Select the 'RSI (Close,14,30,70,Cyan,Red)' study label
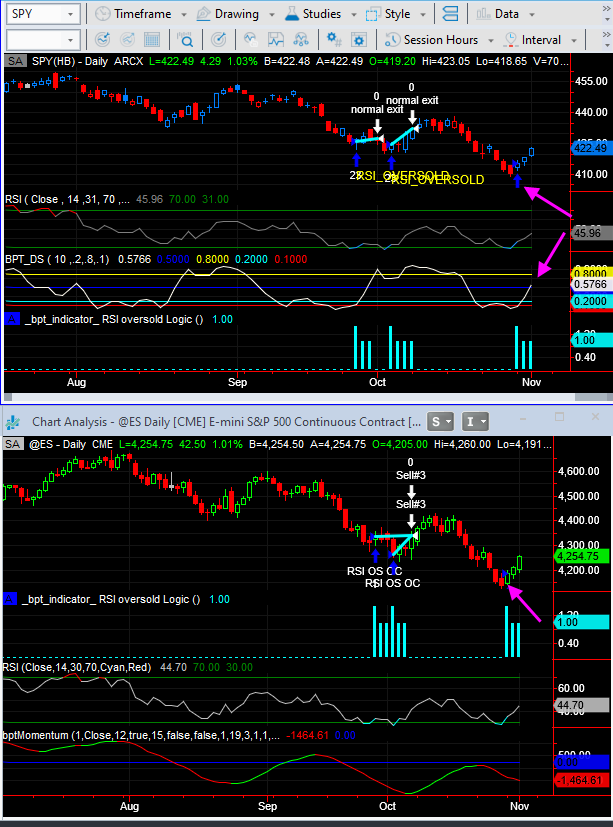This screenshot has width=613, height=827. click(77, 667)
